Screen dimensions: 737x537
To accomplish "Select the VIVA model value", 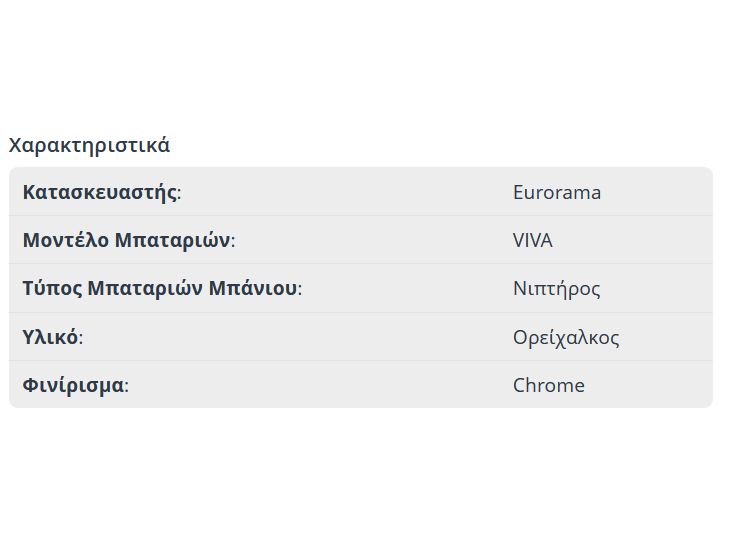I will click(x=533, y=241).
